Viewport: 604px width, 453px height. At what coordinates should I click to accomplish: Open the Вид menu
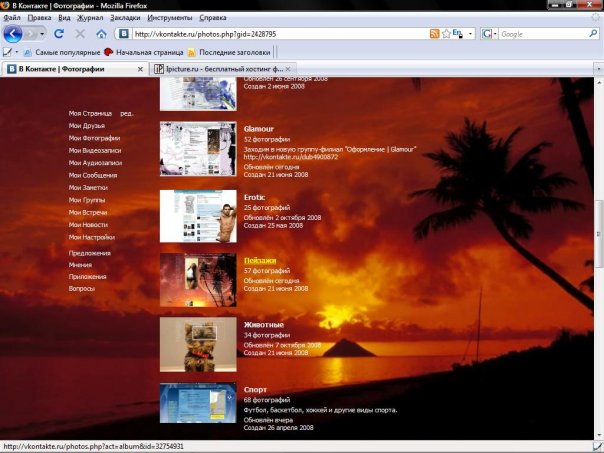[64, 18]
